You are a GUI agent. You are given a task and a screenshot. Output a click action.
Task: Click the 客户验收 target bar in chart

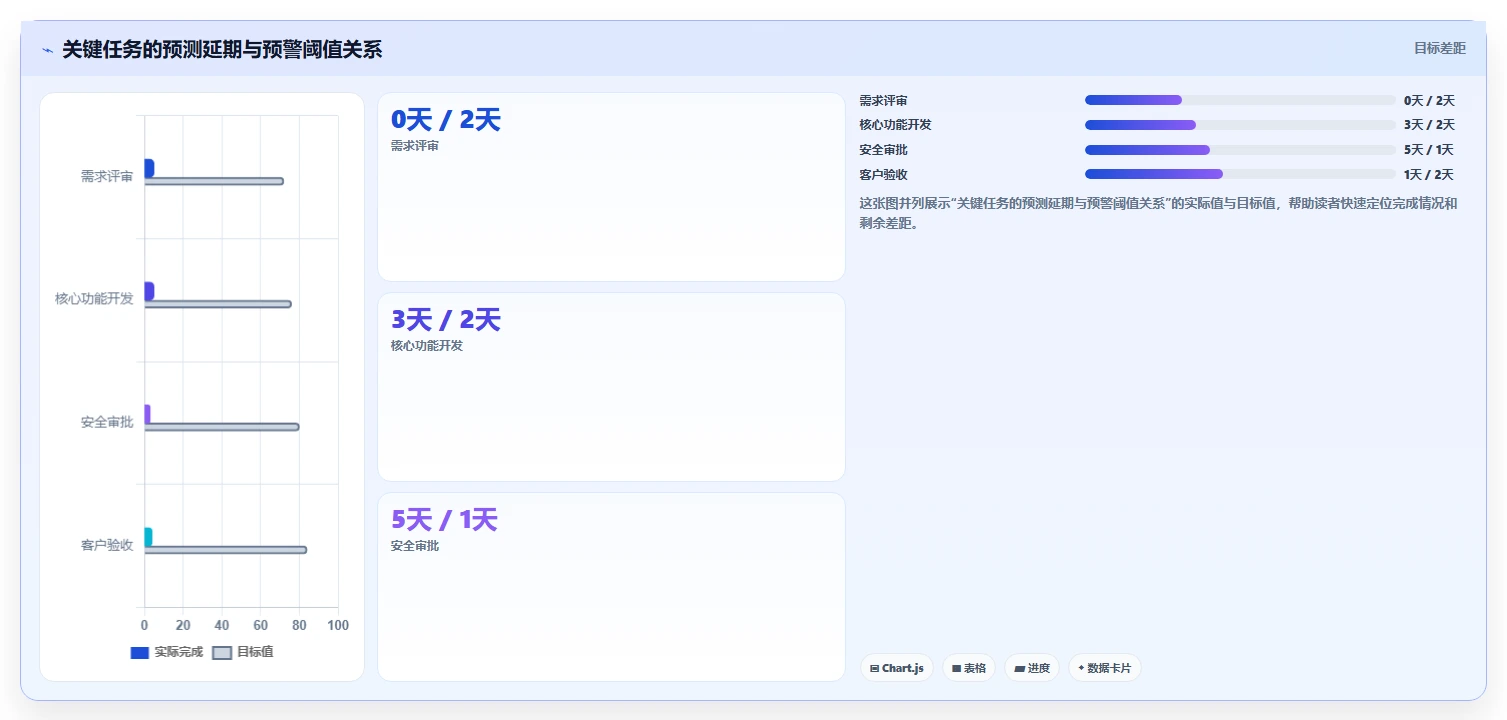click(226, 550)
